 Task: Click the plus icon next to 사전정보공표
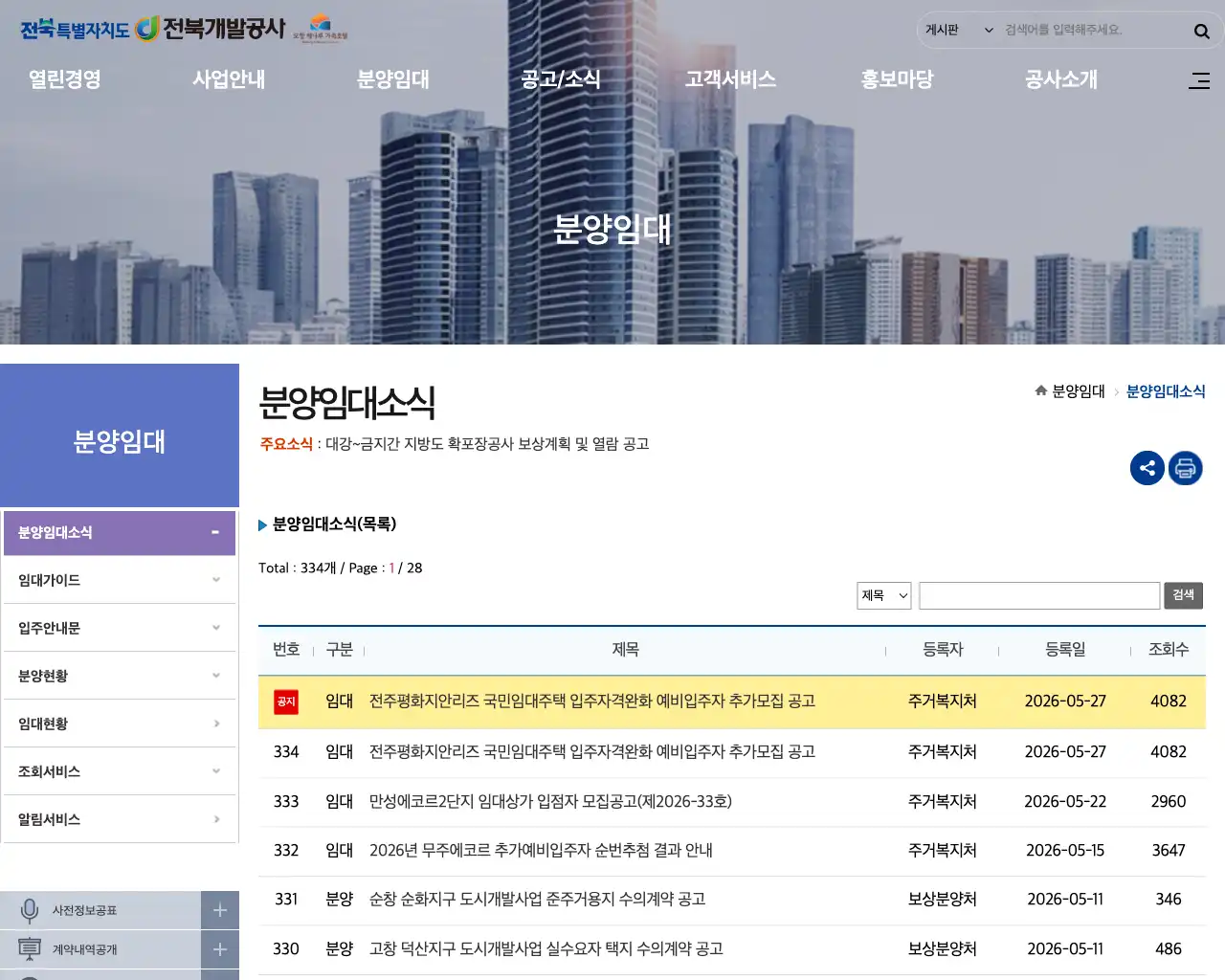(x=220, y=910)
